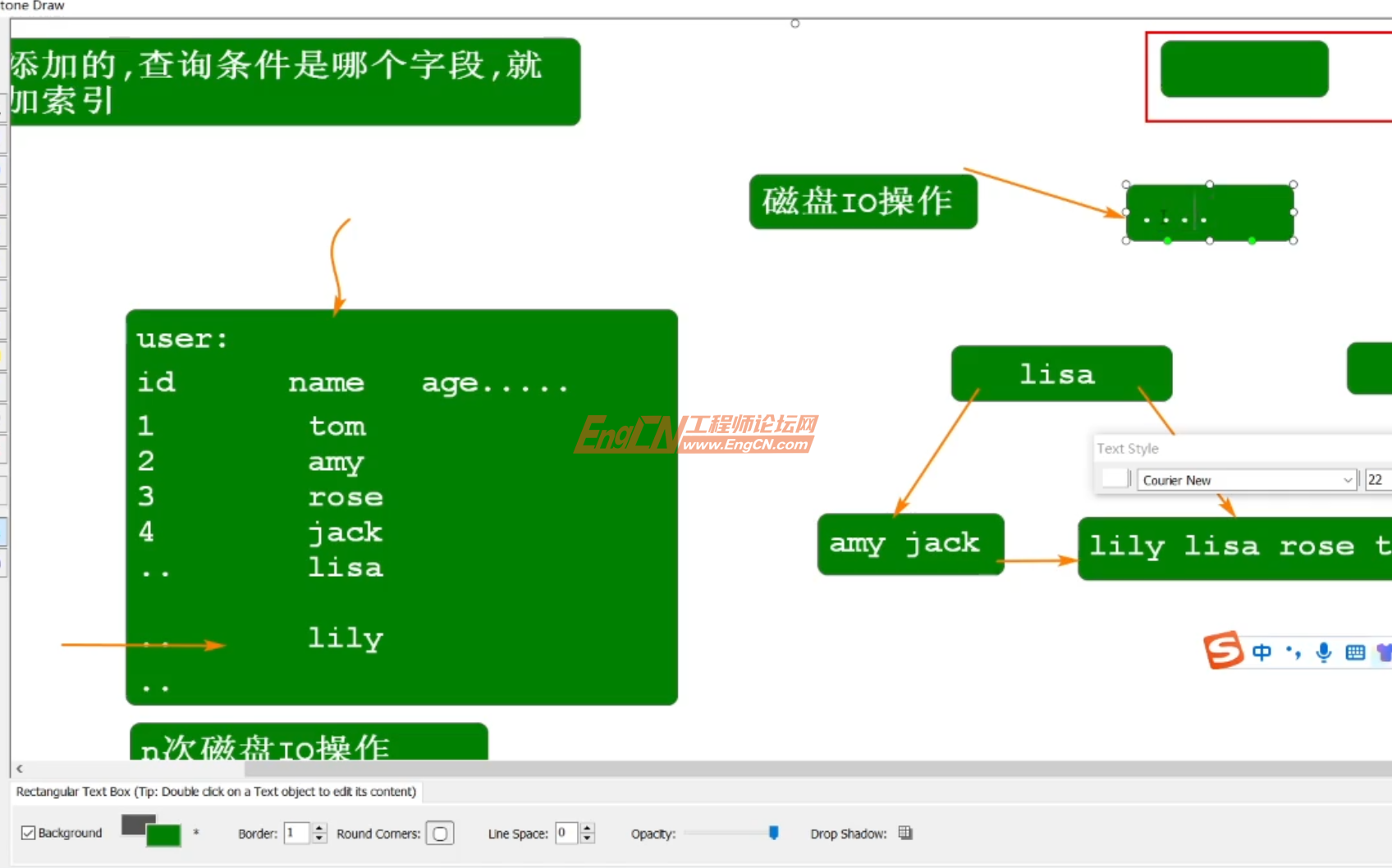Click the Text Style panel title

click(1128, 449)
